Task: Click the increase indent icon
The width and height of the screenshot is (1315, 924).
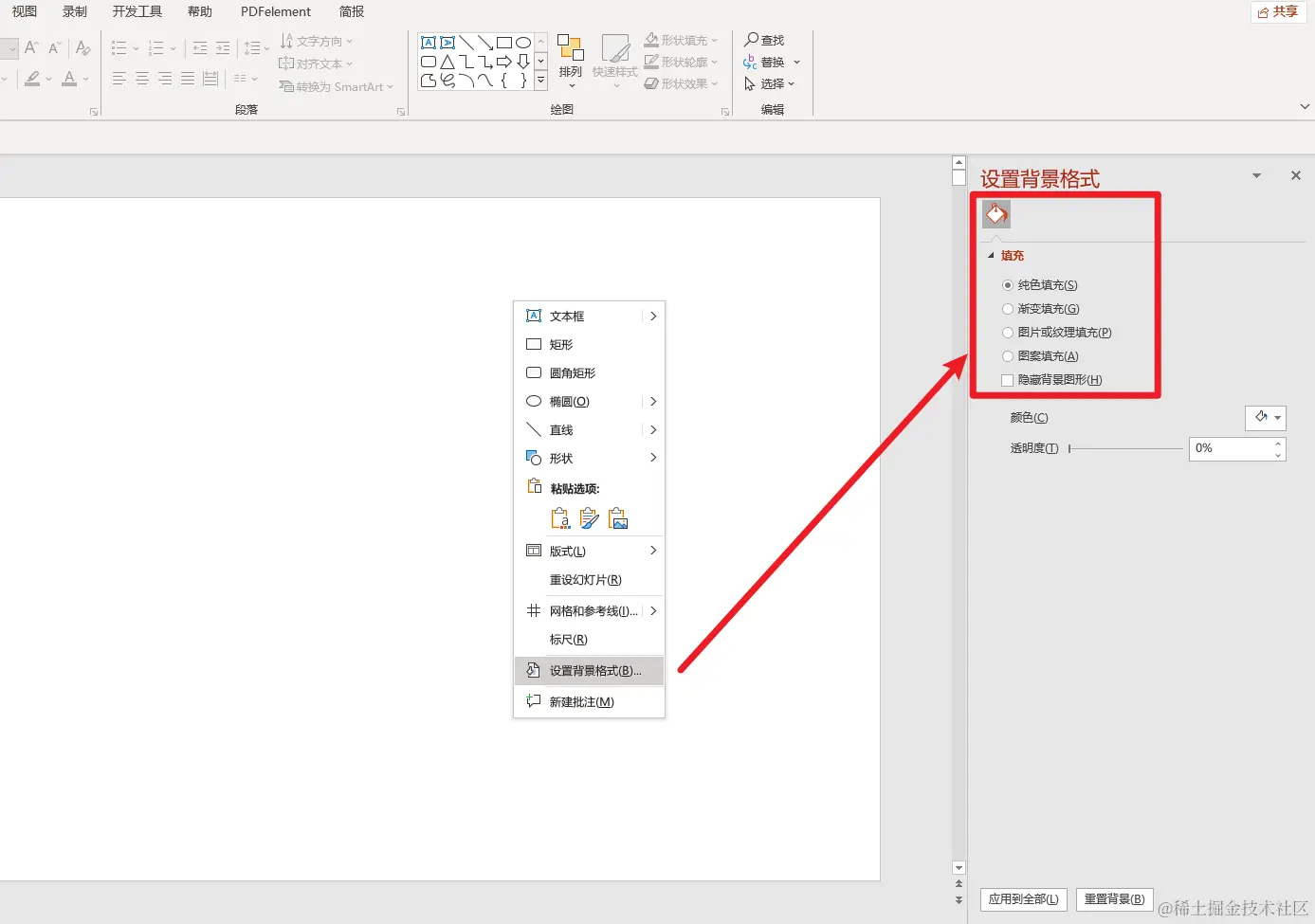Action: tap(223, 47)
